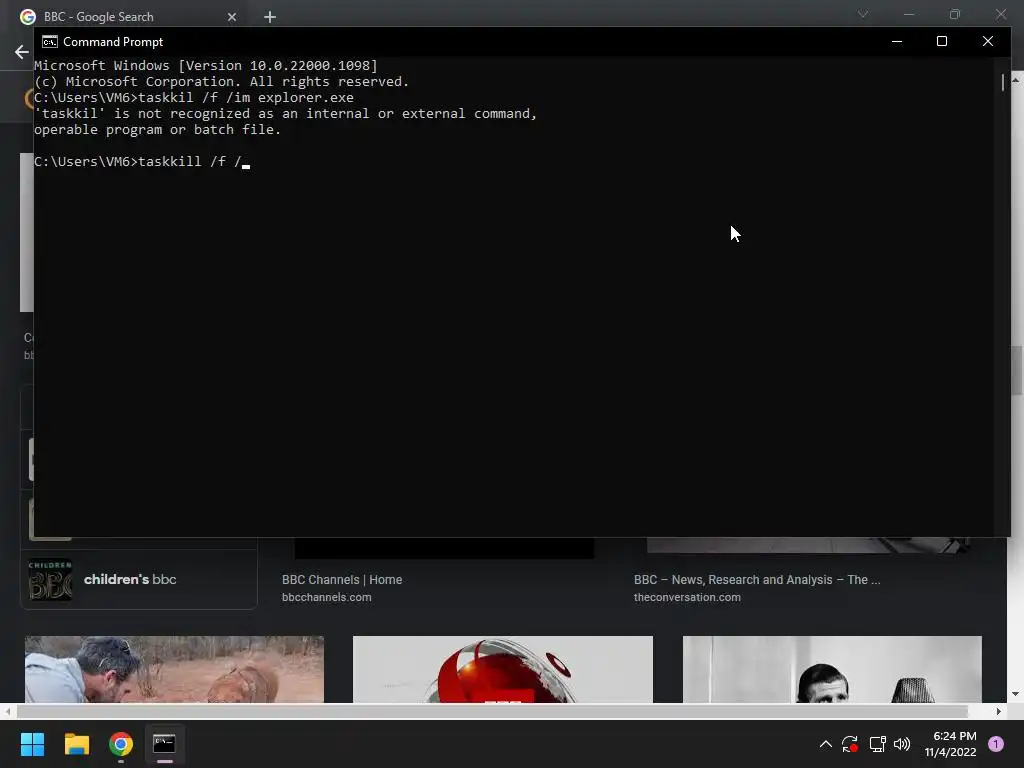Viewport: 1024px width, 768px height.
Task: Open the Command Prompt title bar icon menu
Action: point(50,42)
